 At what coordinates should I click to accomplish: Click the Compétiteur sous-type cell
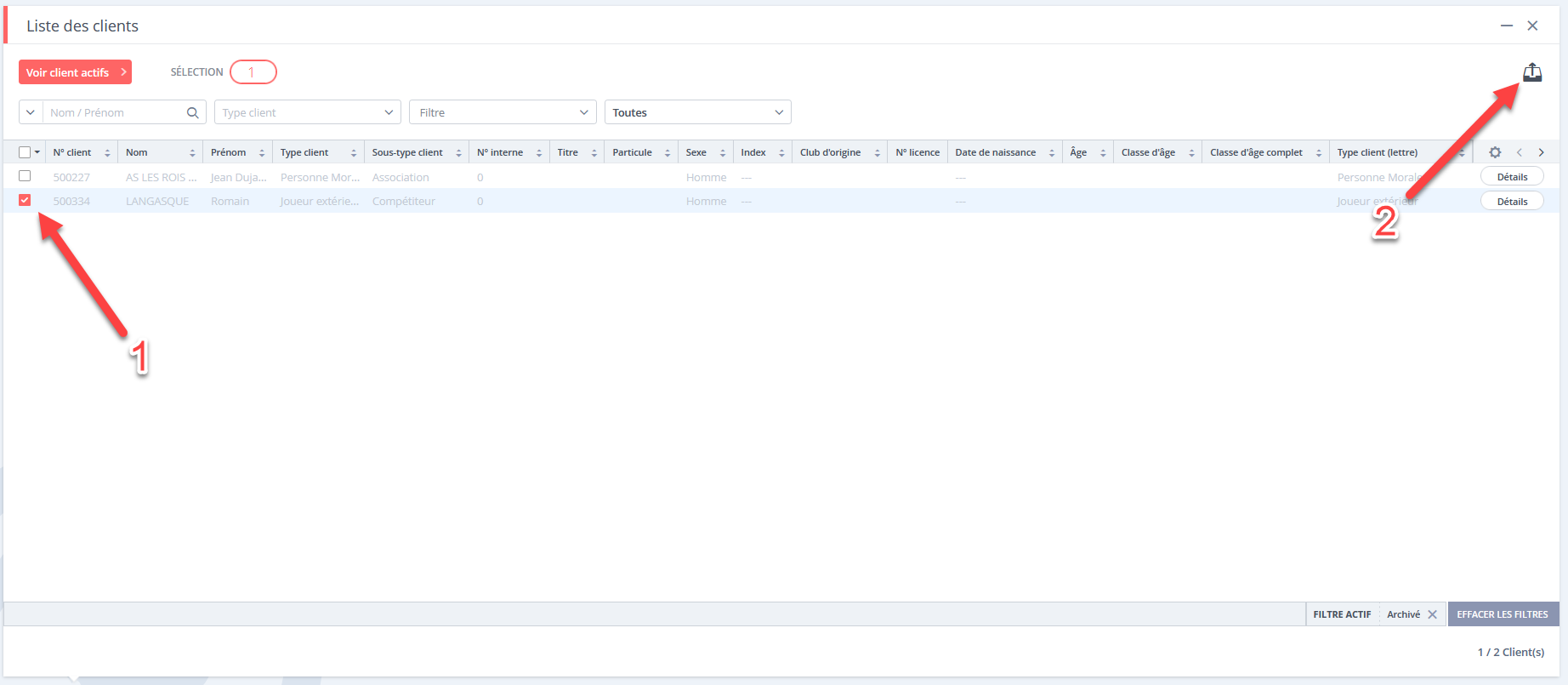[404, 201]
